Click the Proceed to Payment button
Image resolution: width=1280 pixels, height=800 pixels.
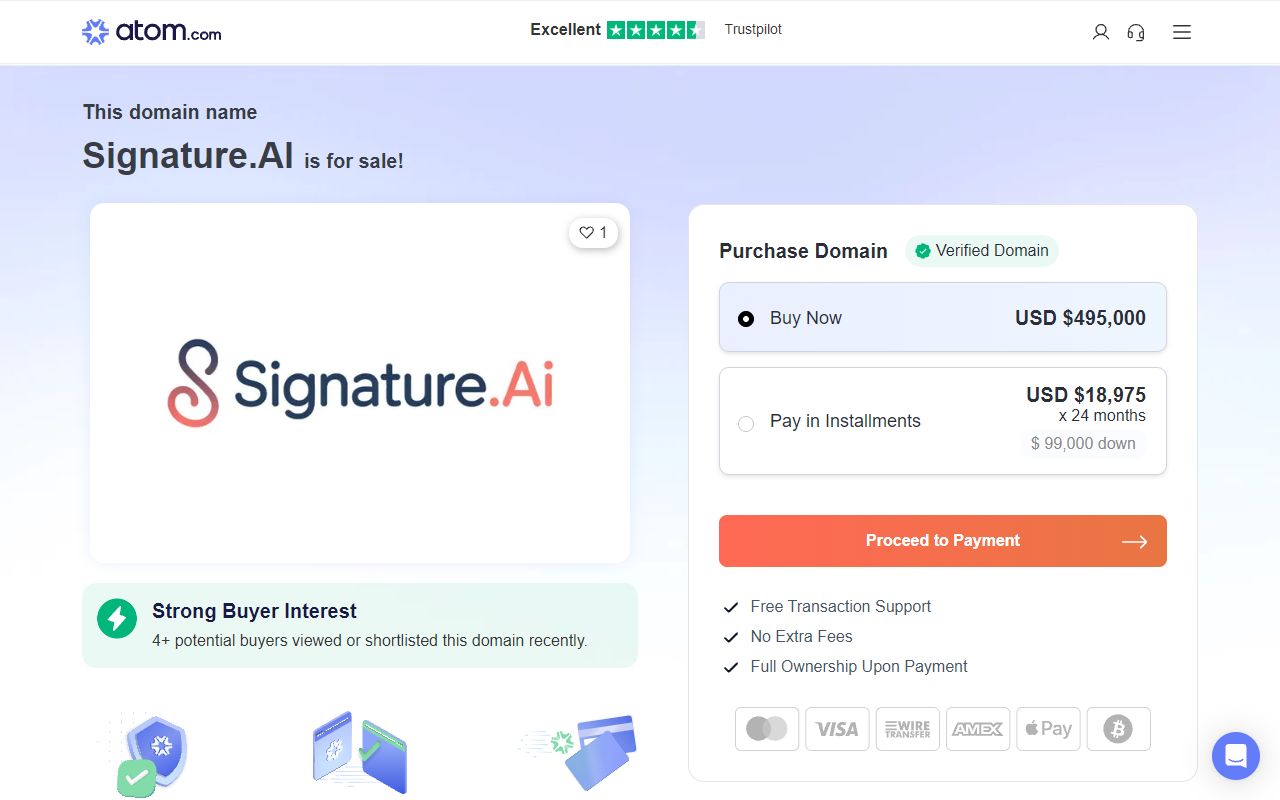point(942,541)
